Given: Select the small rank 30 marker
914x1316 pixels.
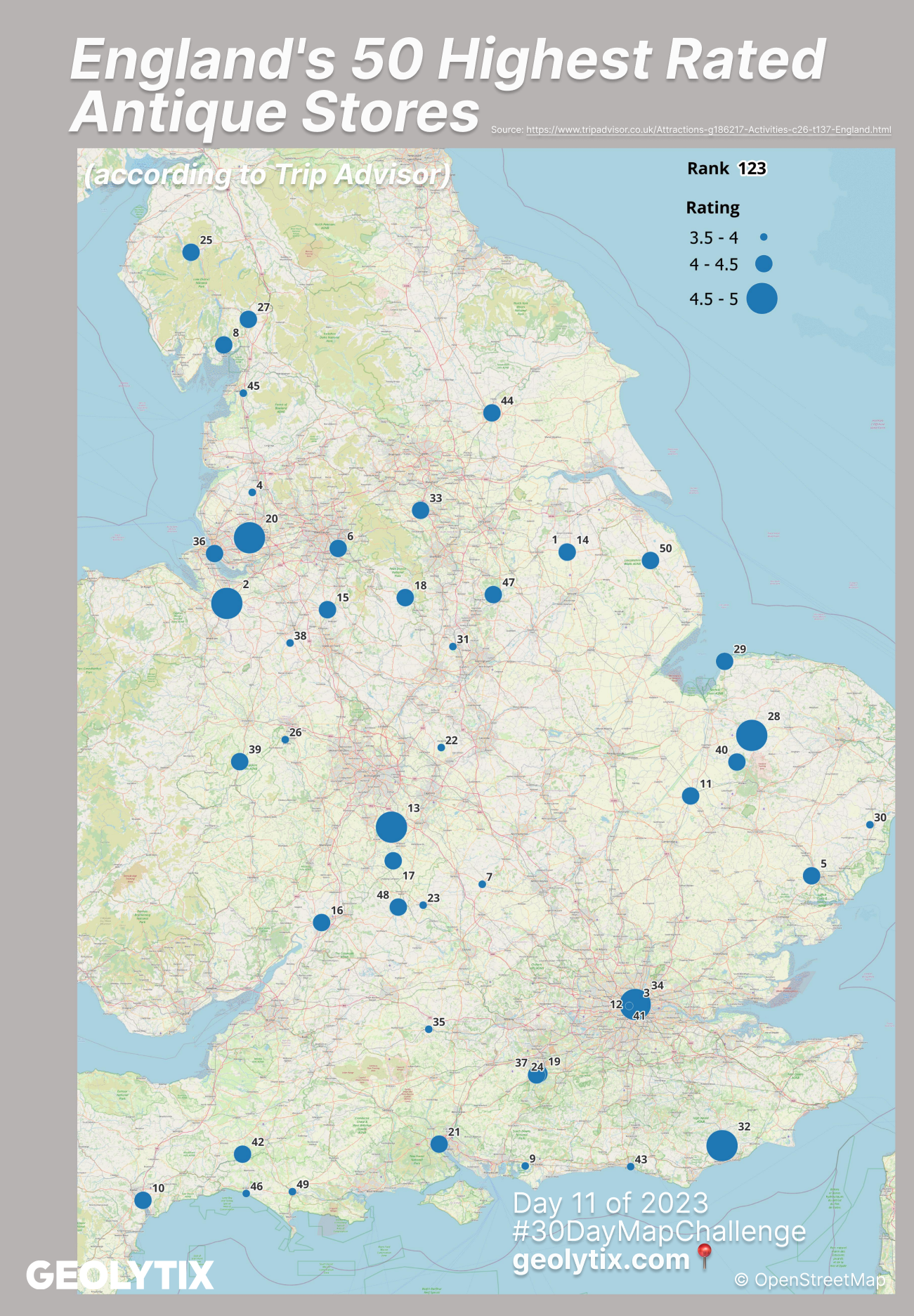Looking at the screenshot, I should click(x=870, y=825).
